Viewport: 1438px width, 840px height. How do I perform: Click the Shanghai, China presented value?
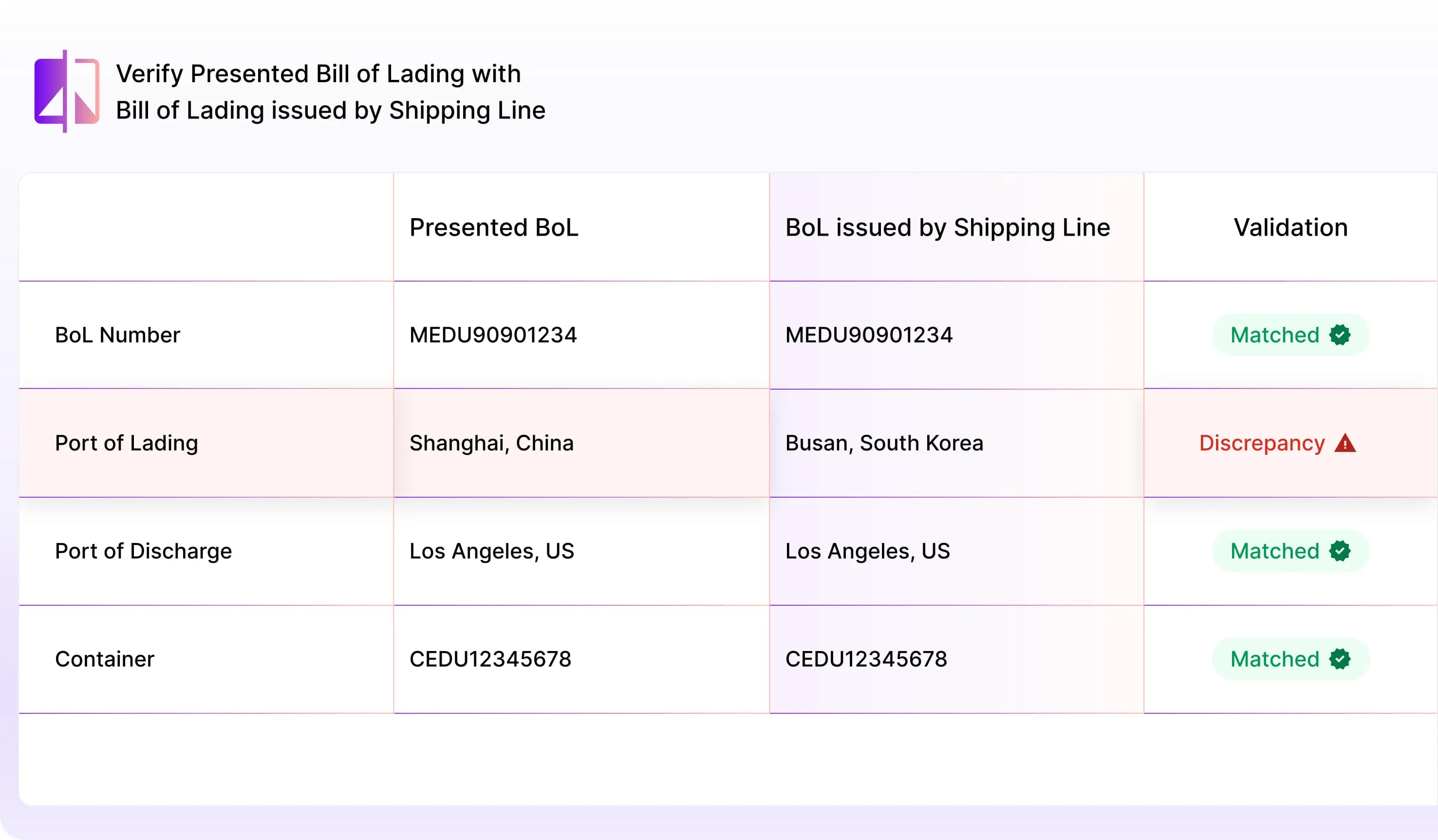click(x=491, y=444)
